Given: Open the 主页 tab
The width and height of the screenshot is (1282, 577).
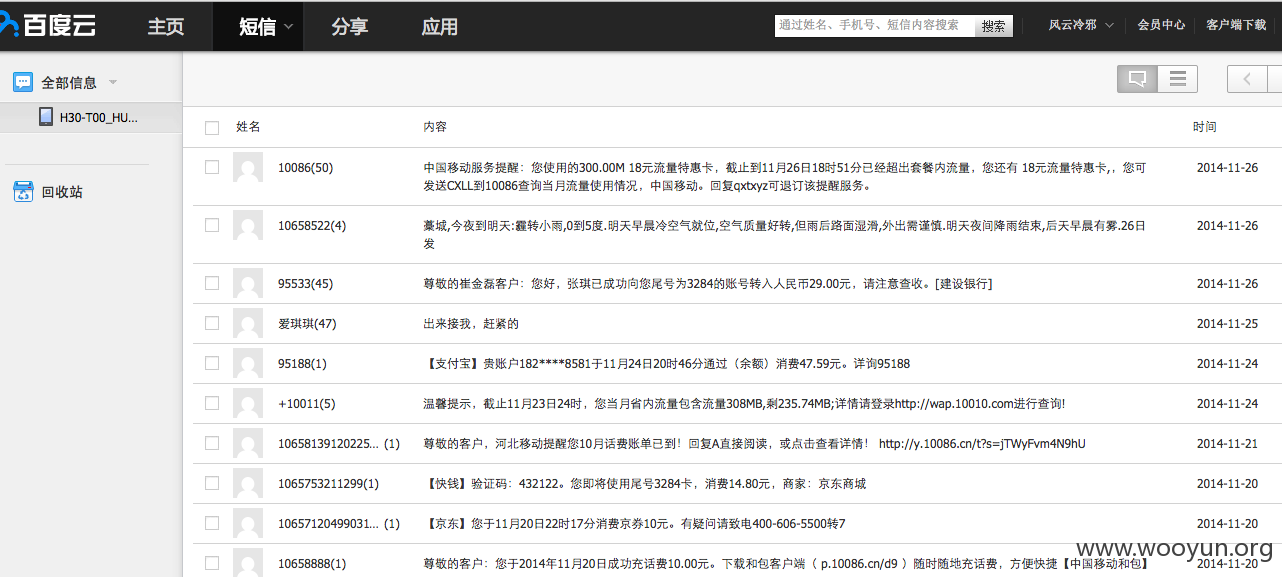Looking at the screenshot, I should [x=166, y=27].
